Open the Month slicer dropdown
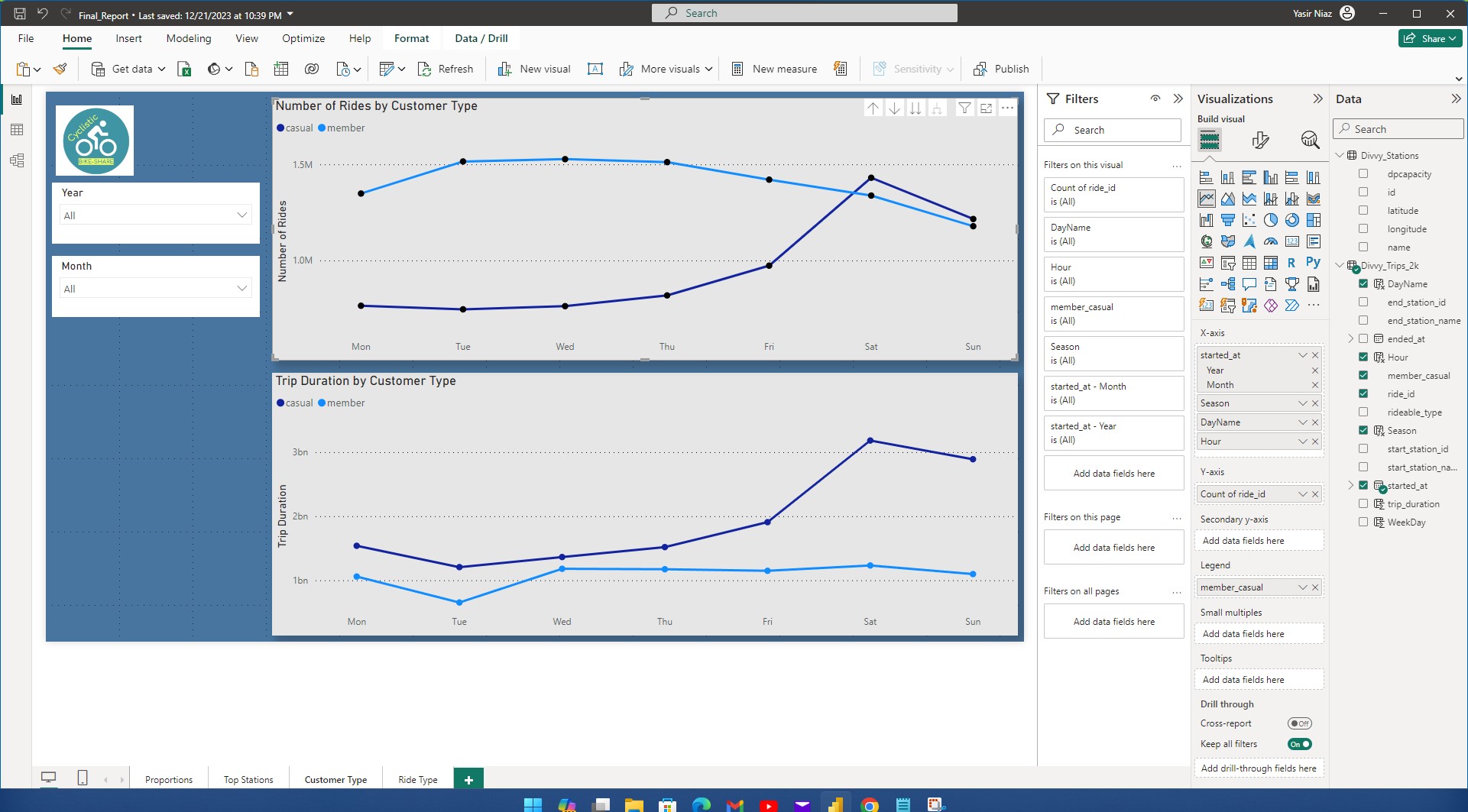Screen dimensions: 1468x812 point(156,289)
